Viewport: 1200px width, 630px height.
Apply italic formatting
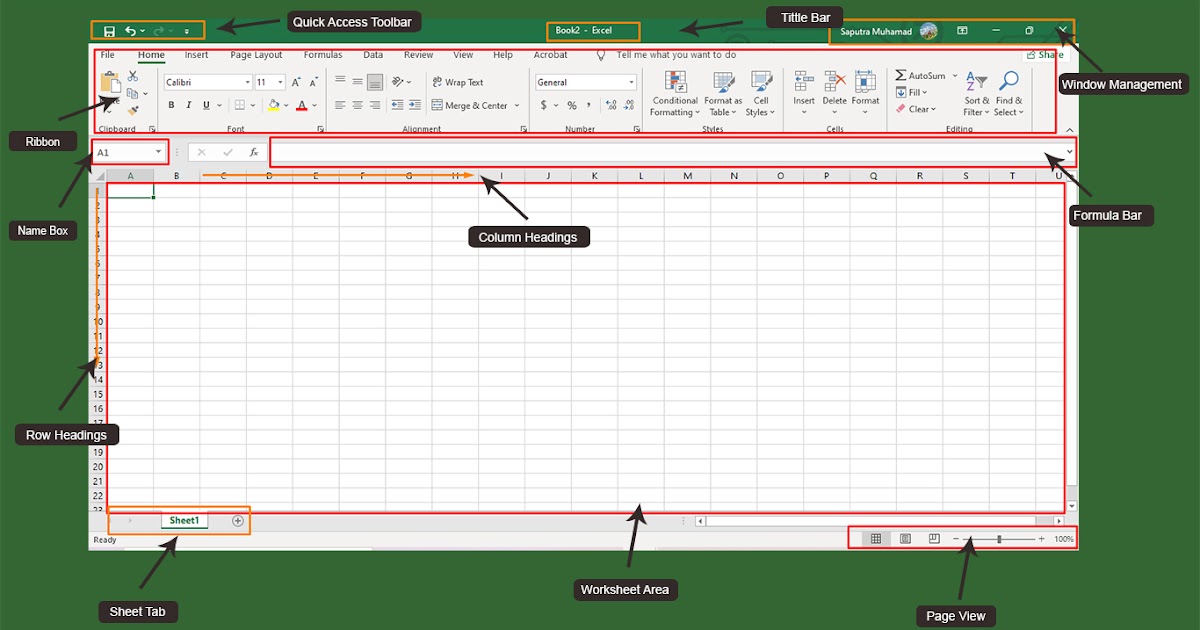pos(188,105)
